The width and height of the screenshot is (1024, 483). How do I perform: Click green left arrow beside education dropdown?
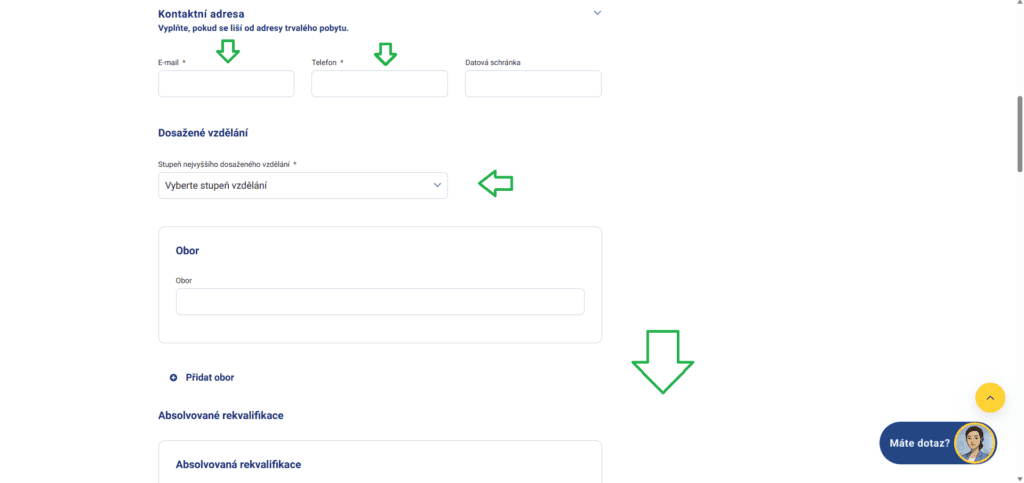click(x=496, y=183)
